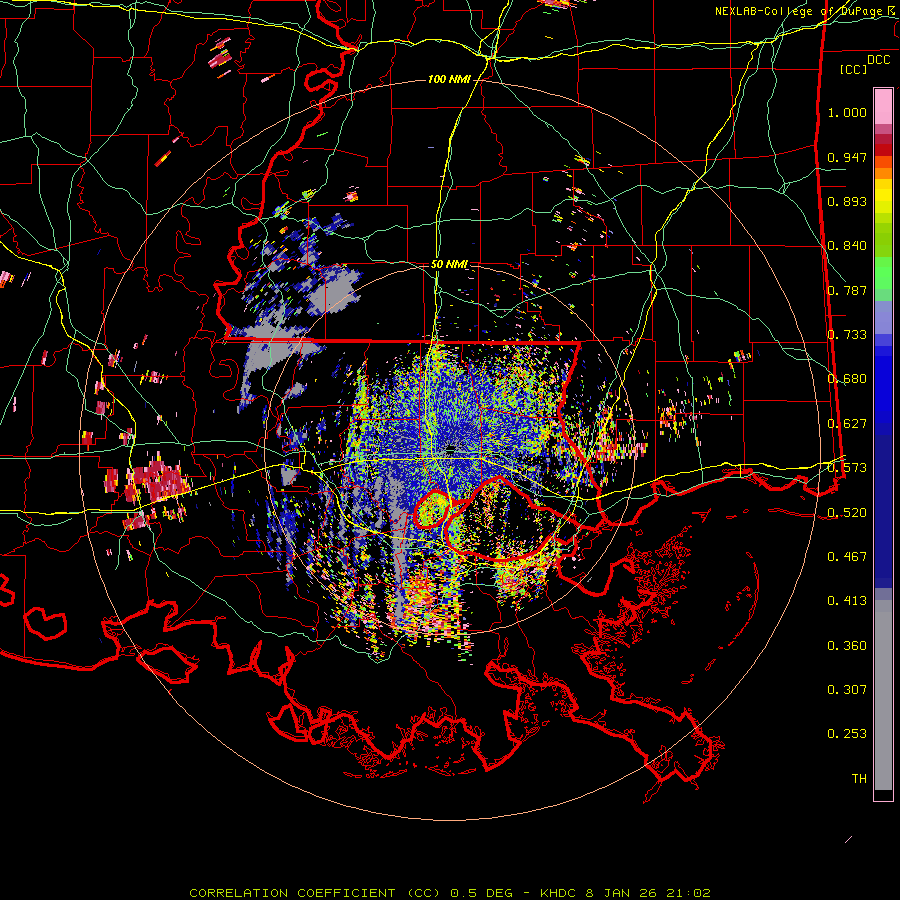Click the "TH" threshold label on the scale
This screenshot has height=900, width=900.
tap(859, 779)
